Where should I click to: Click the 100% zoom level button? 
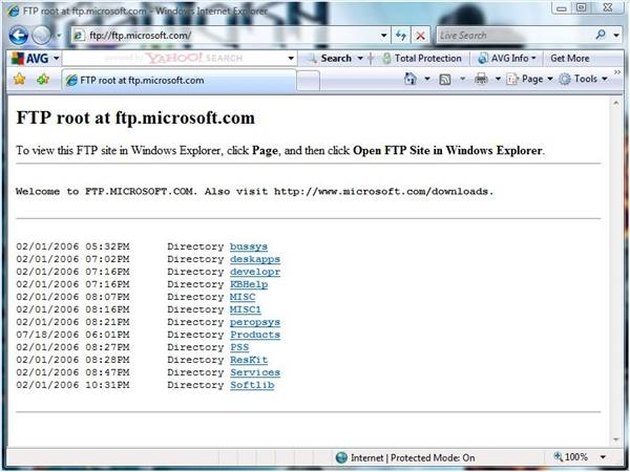571,457
